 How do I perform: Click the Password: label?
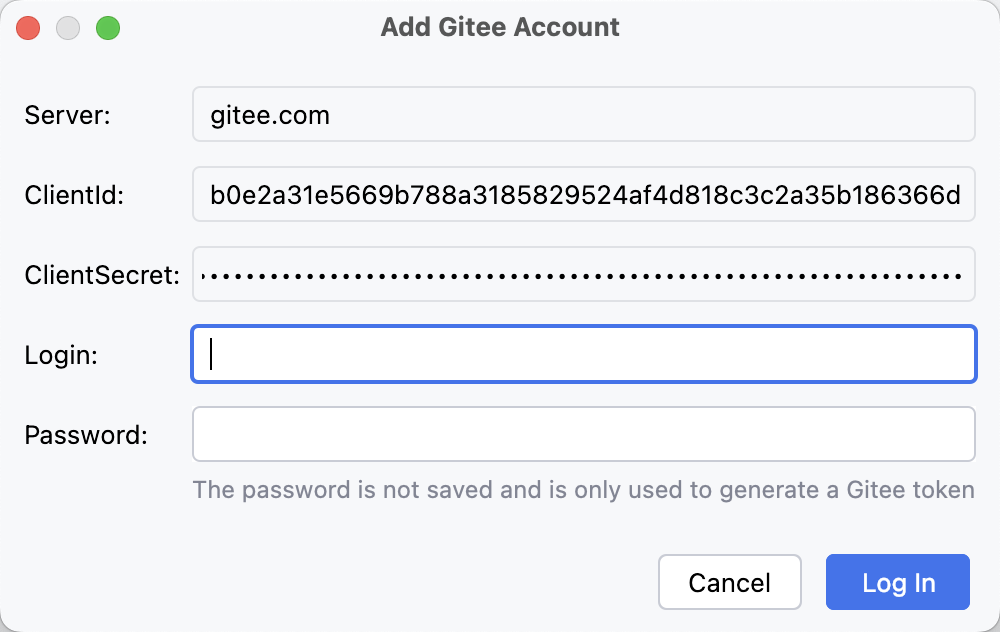(x=86, y=436)
